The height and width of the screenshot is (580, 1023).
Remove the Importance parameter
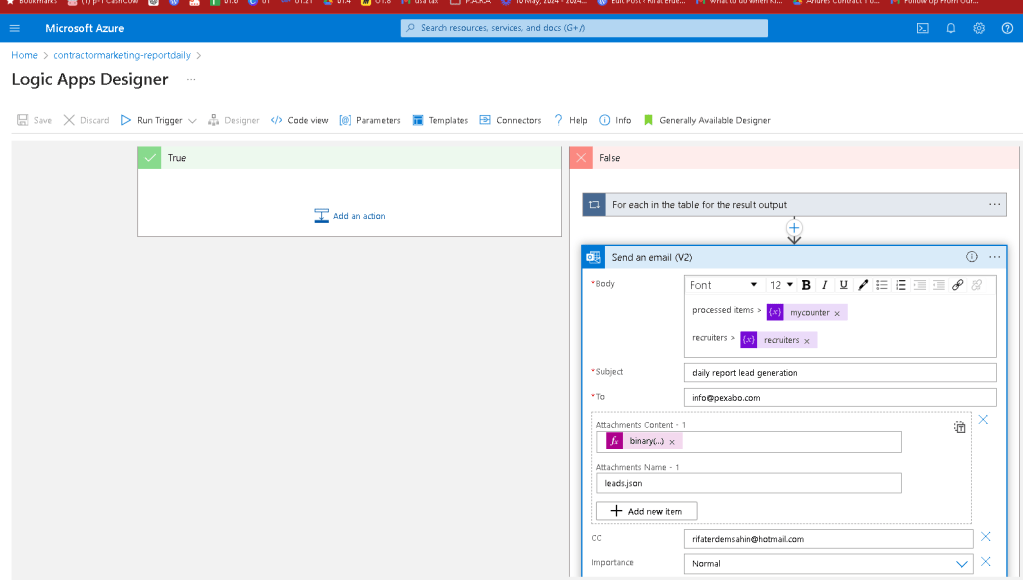click(x=985, y=562)
